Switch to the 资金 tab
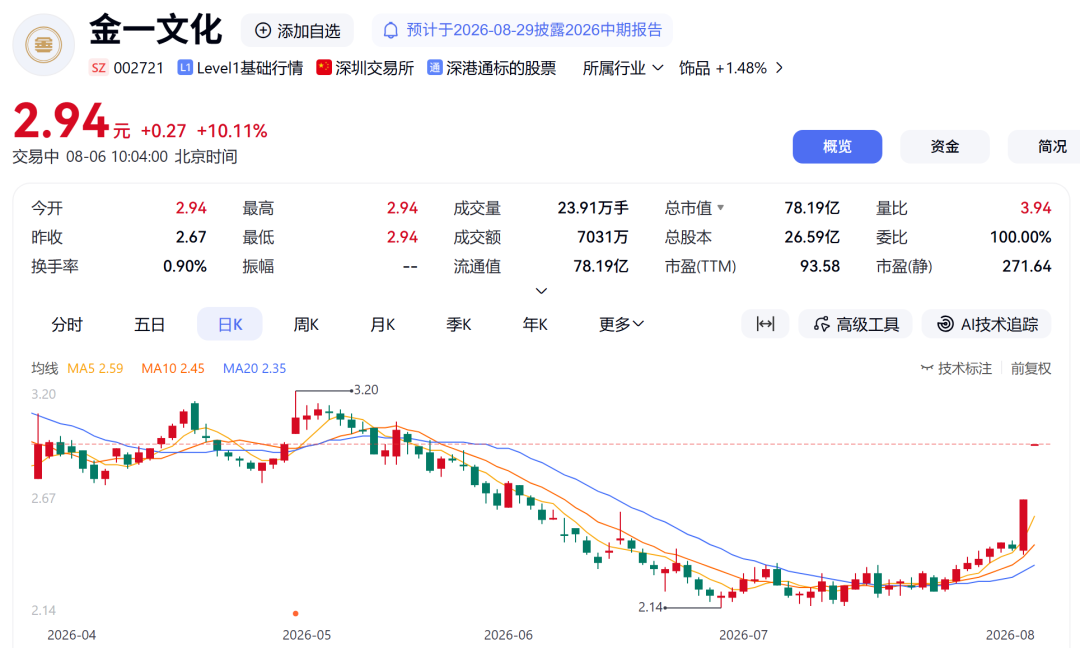This screenshot has height=648, width=1080. [944, 147]
